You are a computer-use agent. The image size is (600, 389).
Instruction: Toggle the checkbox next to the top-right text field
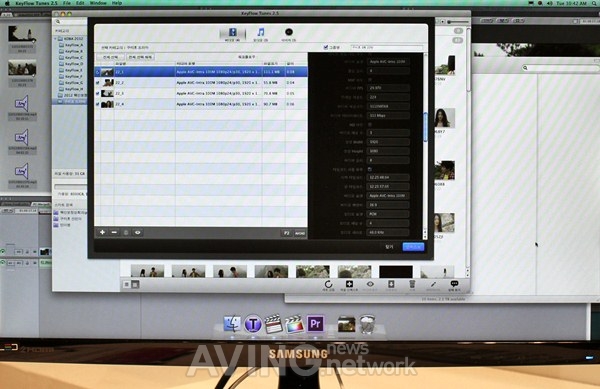[326, 47]
